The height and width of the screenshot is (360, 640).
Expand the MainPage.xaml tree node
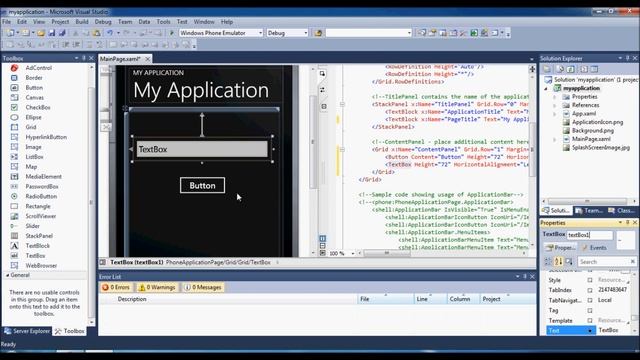[555, 139]
